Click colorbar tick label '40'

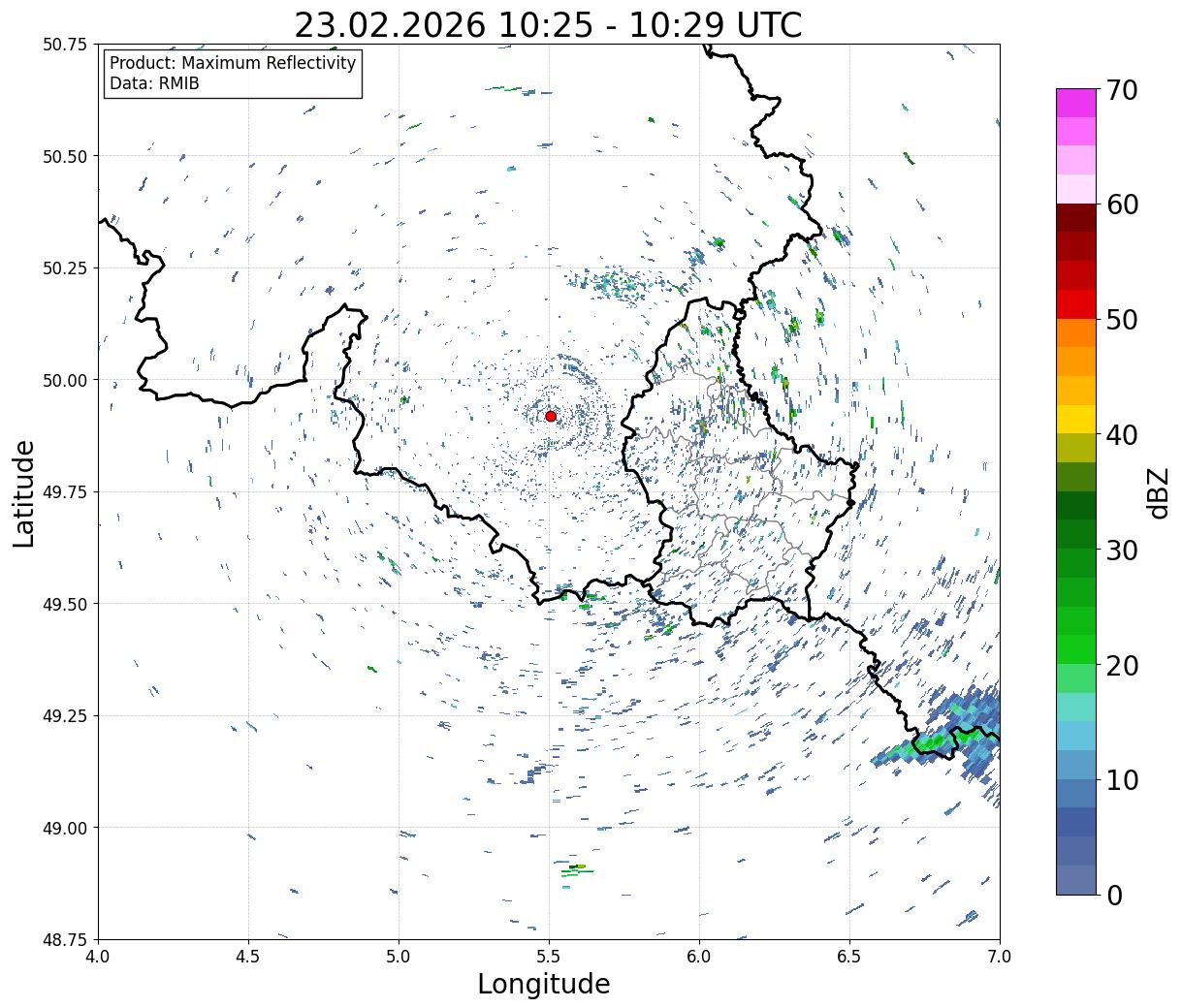click(x=1122, y=435)
